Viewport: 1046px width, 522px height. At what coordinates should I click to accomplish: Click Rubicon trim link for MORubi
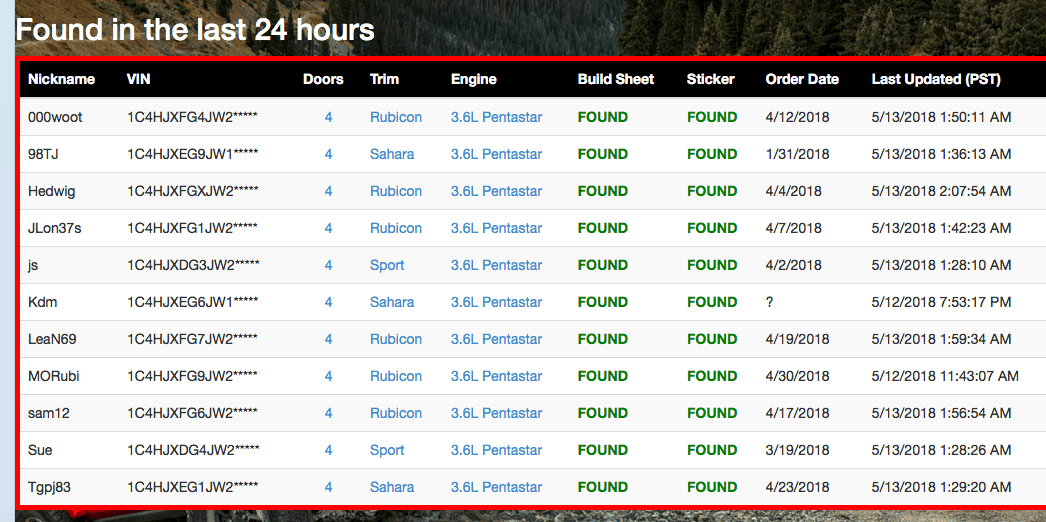396,376
